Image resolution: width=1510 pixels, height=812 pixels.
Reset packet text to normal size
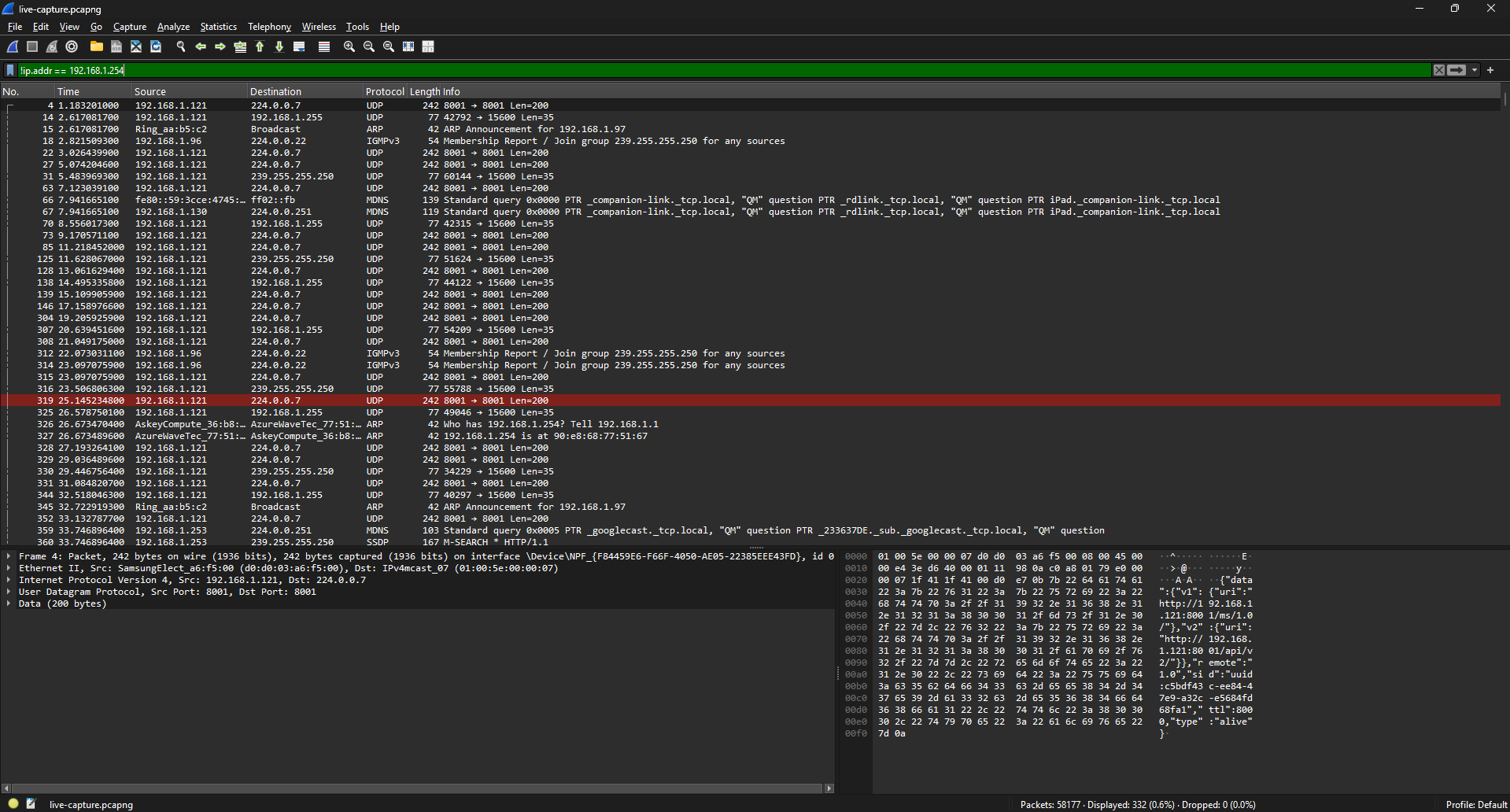pyautogui.click(x=389, y=47)
